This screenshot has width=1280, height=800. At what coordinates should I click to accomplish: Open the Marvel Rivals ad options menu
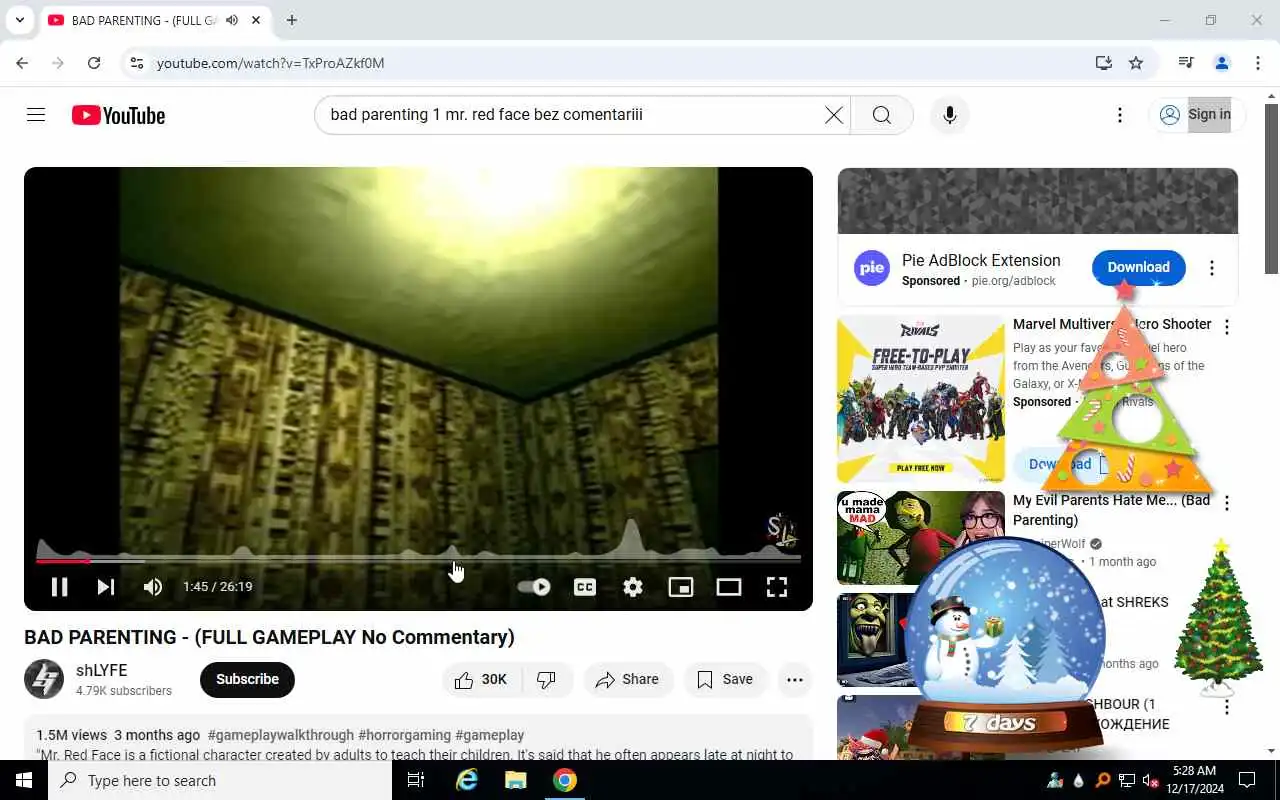click(1227, 327)
